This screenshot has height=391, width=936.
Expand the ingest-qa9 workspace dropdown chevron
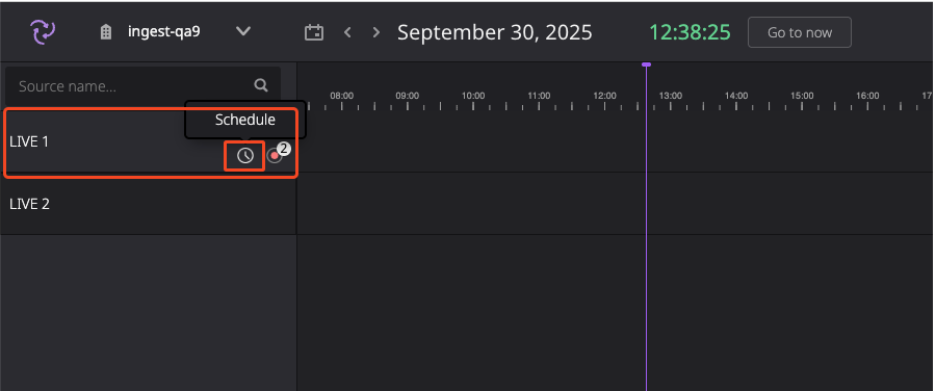pos(243,32)
